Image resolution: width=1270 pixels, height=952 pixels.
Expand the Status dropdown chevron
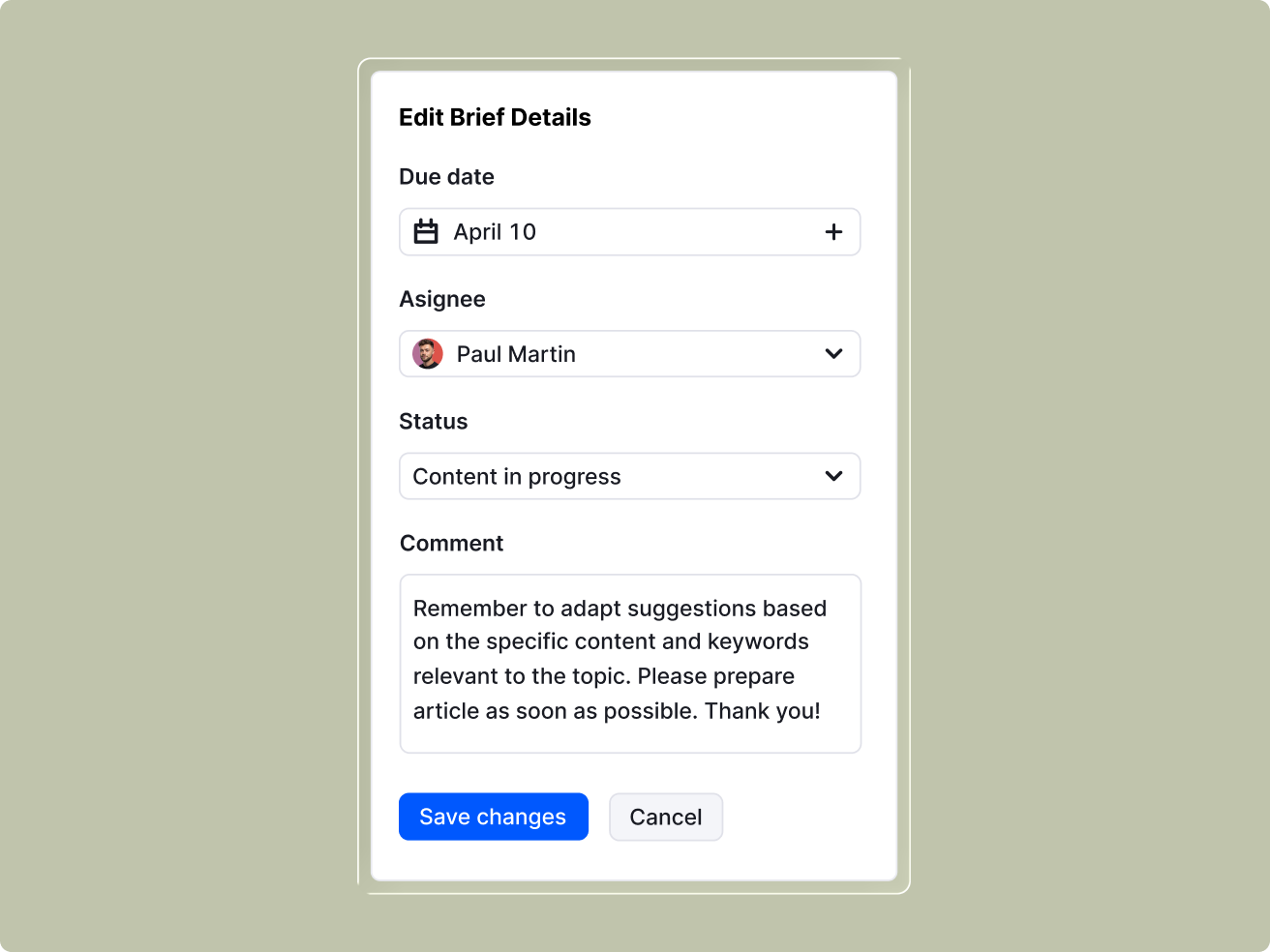coord(833,476)
